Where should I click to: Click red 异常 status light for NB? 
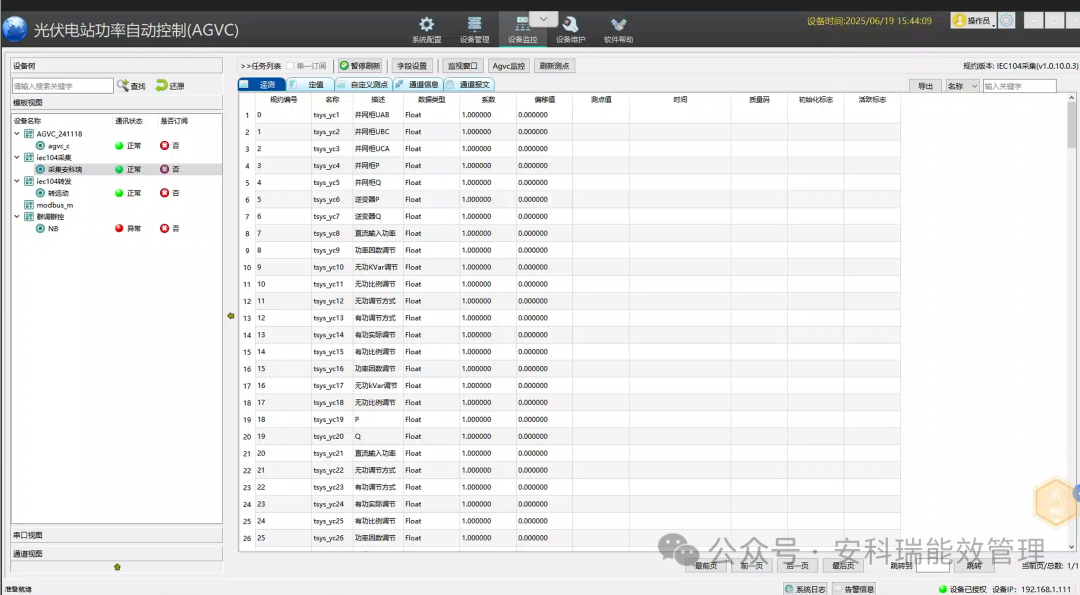point(119,228)
